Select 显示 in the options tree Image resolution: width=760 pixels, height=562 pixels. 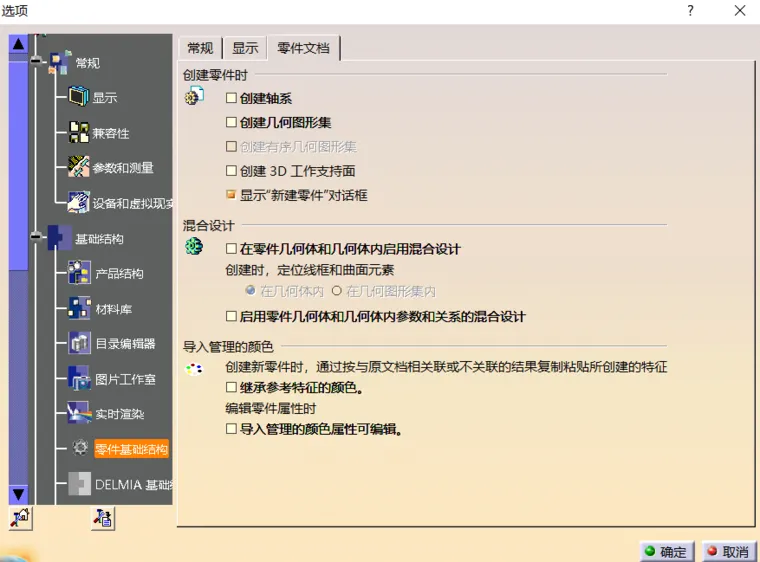[105, 97]
